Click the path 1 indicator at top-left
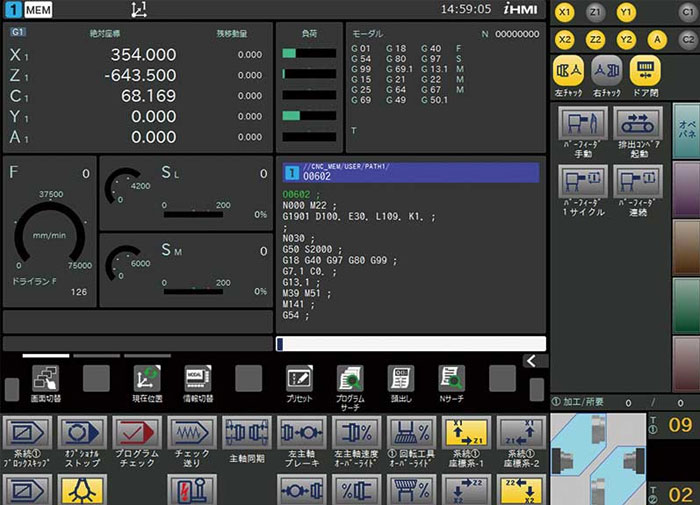Image resolution: width=700 pixels, height=505 pixels. pos(13,10)
